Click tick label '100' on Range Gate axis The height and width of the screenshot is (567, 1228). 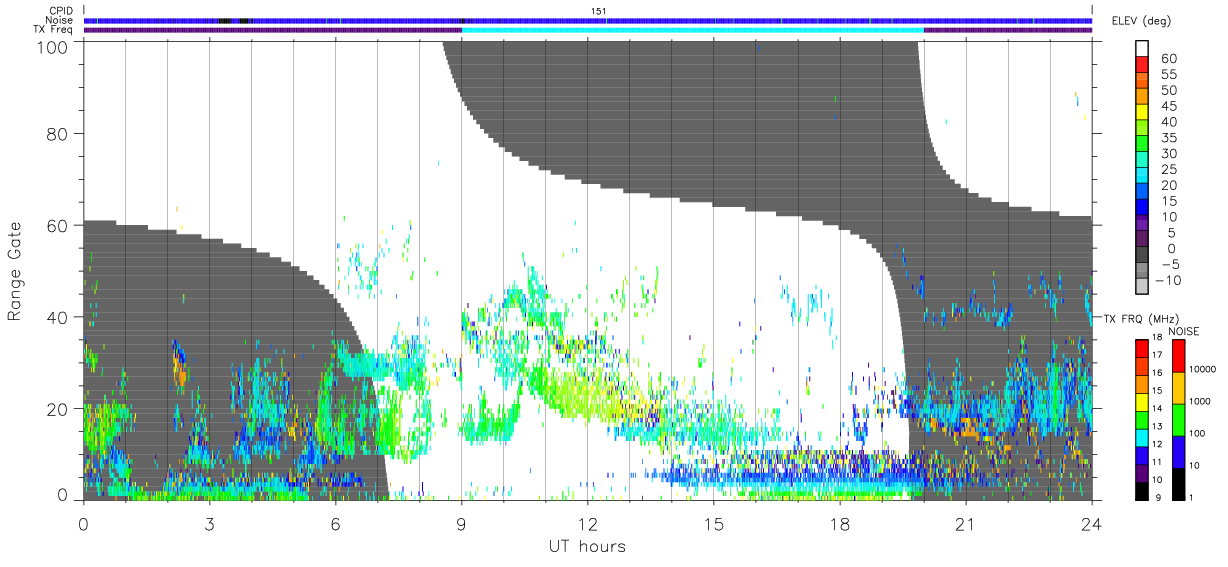click(52, 47)
